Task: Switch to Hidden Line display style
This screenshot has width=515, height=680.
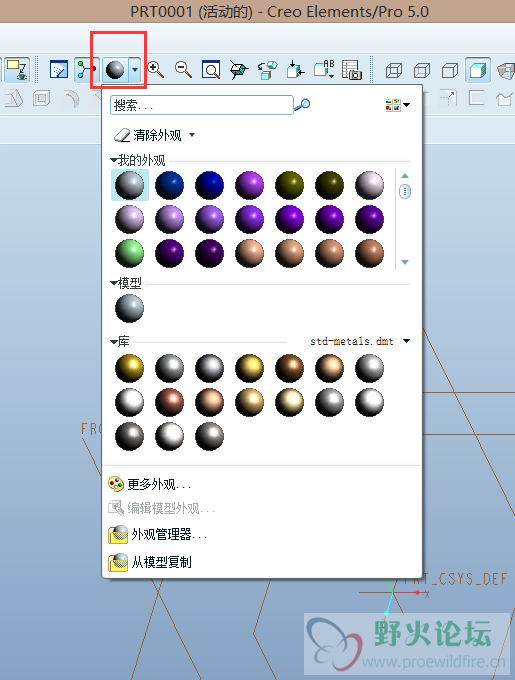Action: click(422, 70)
